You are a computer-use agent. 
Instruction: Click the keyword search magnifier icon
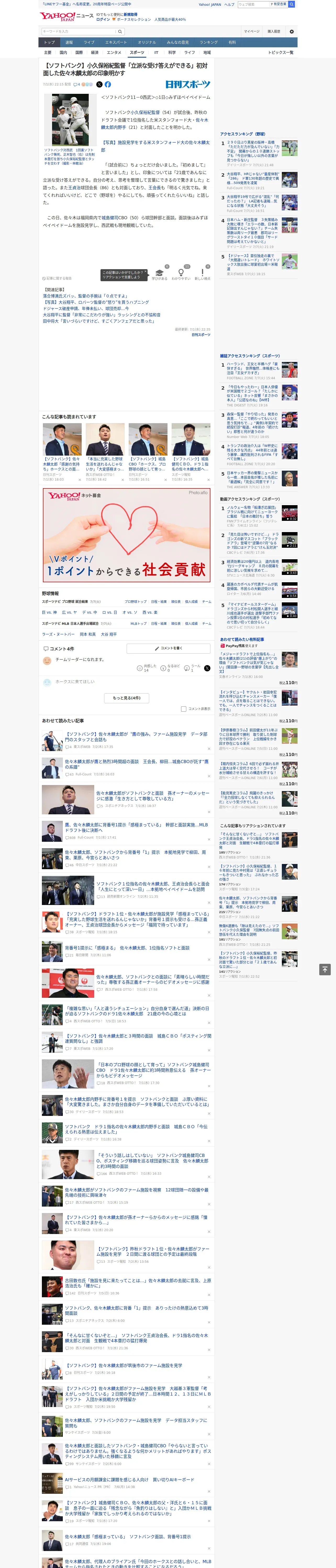tap(120, 31)
